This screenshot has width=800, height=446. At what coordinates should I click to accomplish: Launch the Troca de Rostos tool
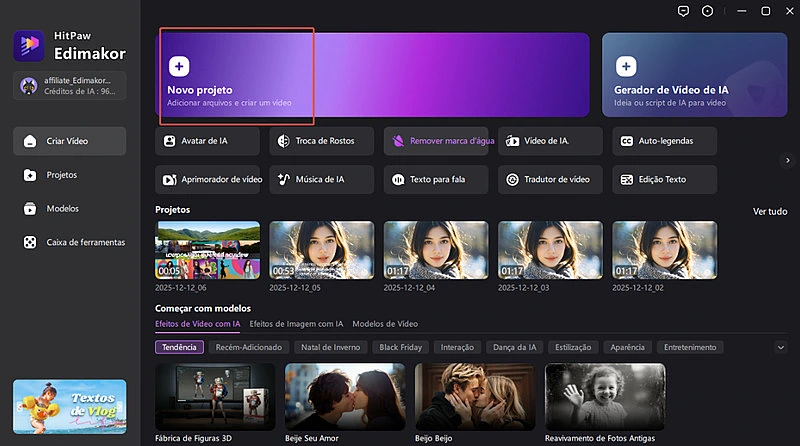[321, 141]
